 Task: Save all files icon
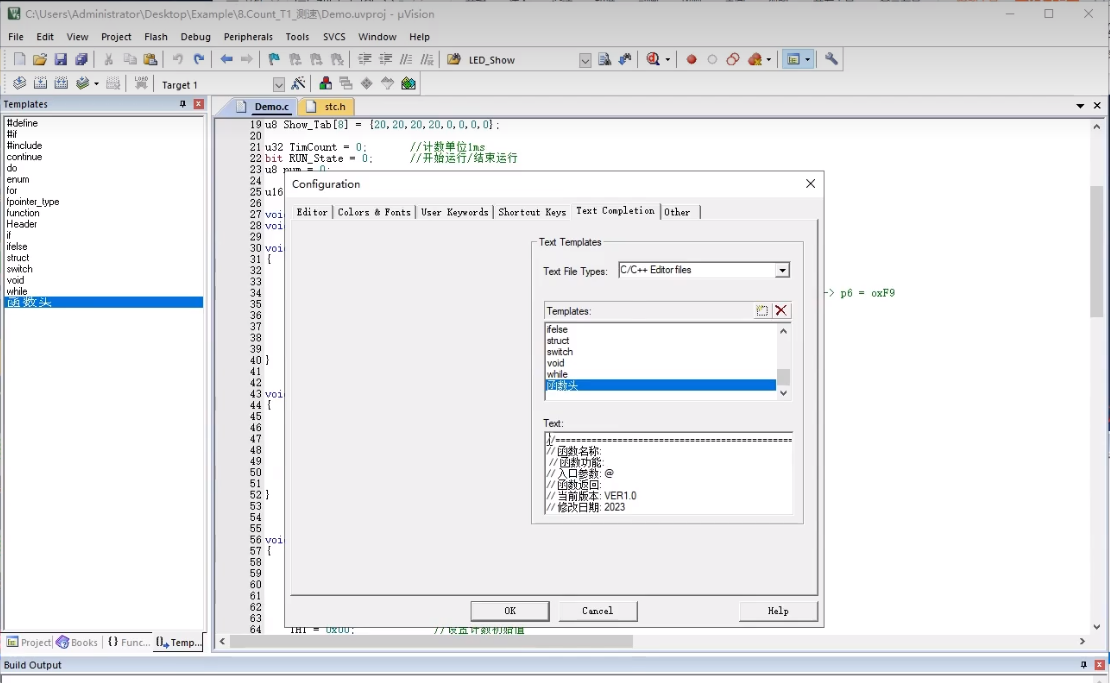tap(81, 59)
